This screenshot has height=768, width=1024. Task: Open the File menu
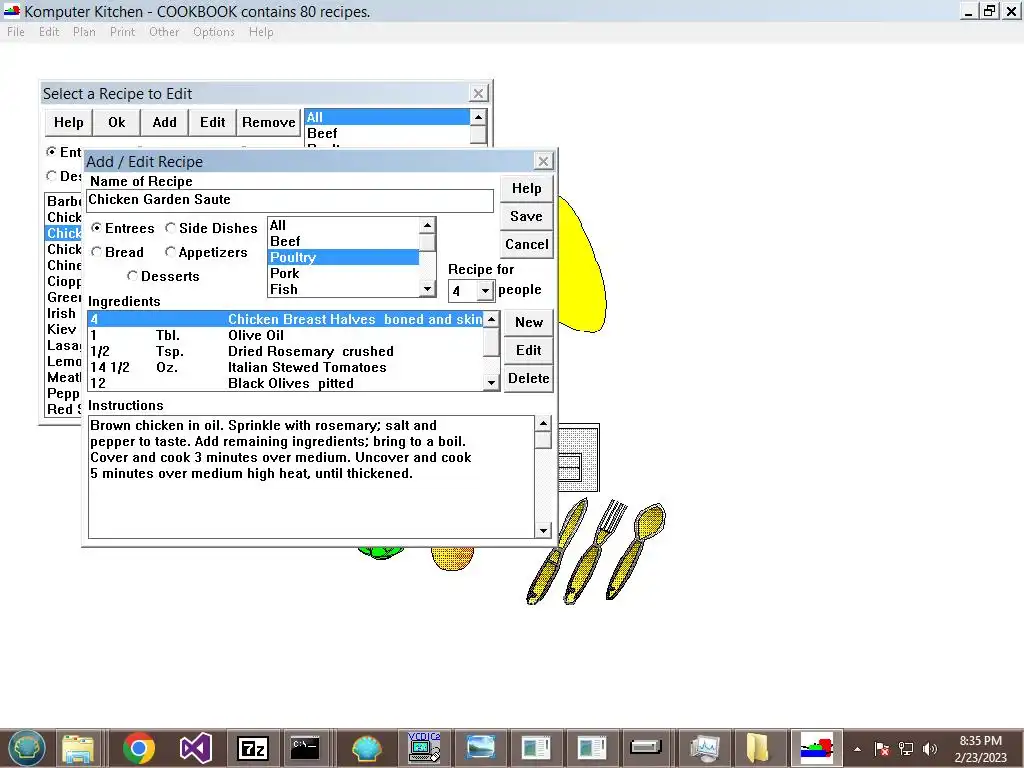click(x=16, y=31)
